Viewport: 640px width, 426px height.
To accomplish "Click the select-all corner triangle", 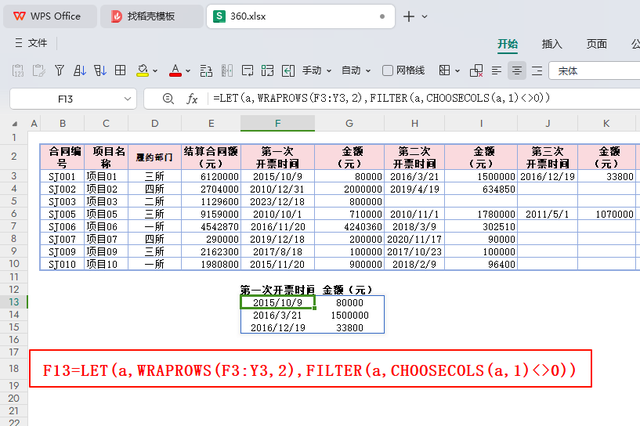I will click(14, 123).
